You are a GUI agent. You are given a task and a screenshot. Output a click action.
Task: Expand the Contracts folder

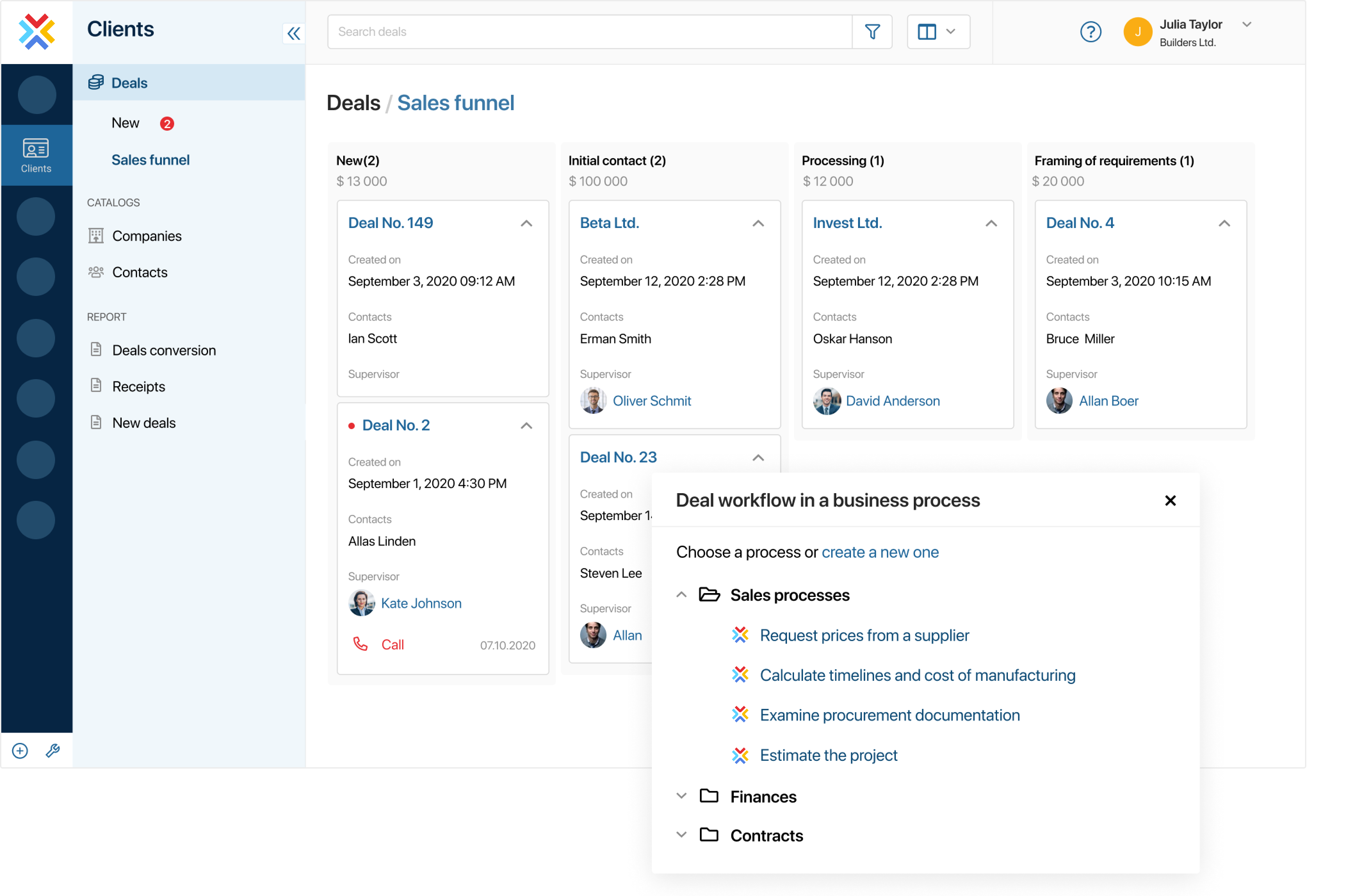coord(681,835)
